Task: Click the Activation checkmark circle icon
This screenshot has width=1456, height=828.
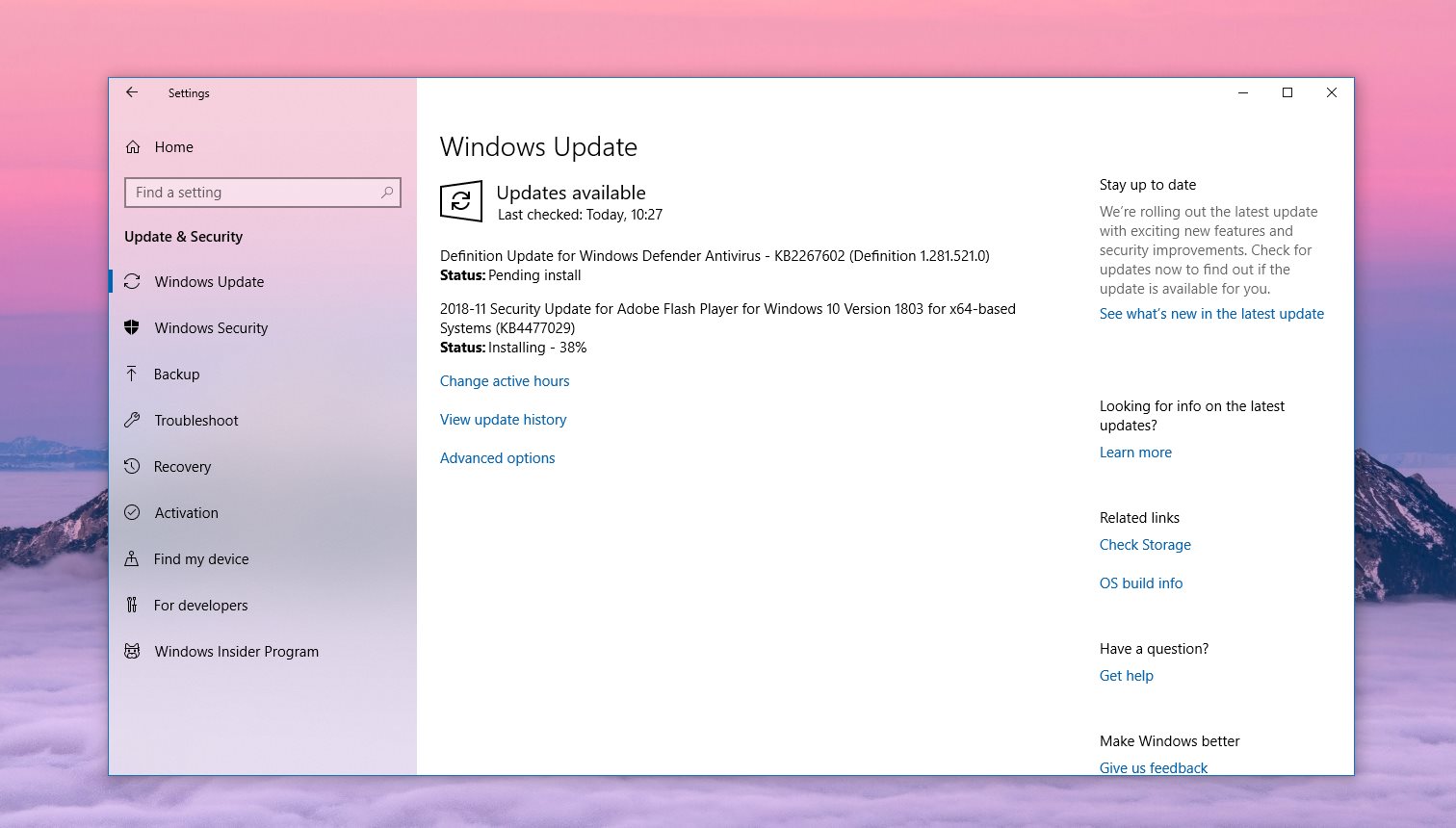Action: pyautogui.click(x=132, y=512)
